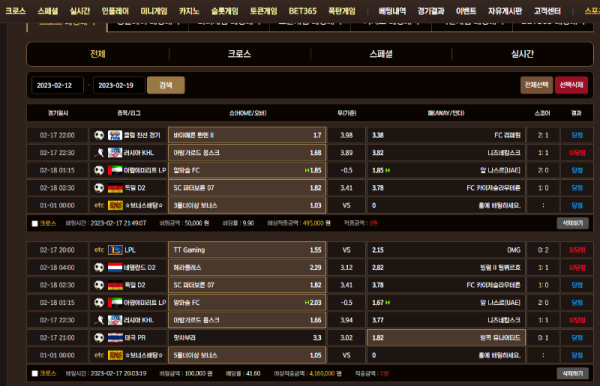This screenshot has height=386, width=600.
Task: Open 폭탄게임 in the main navigation
Action: tap(342, 11)
